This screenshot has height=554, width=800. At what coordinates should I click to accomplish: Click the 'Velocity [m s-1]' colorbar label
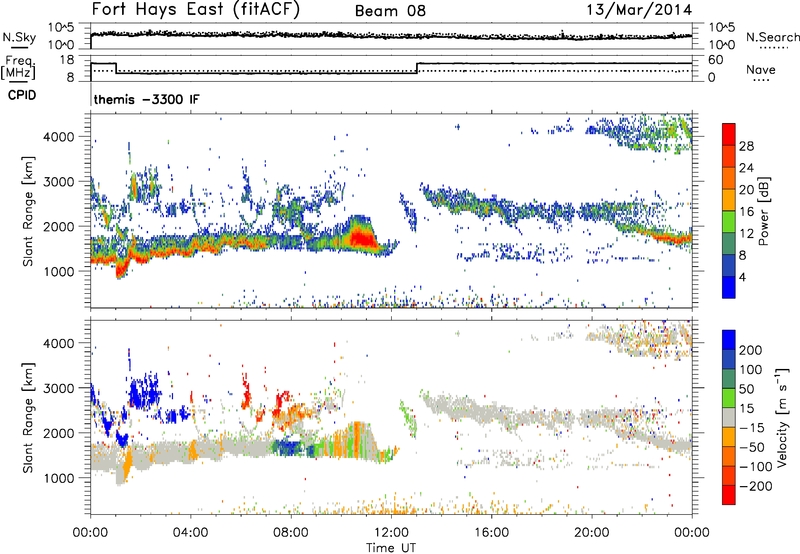pos(782,417)
